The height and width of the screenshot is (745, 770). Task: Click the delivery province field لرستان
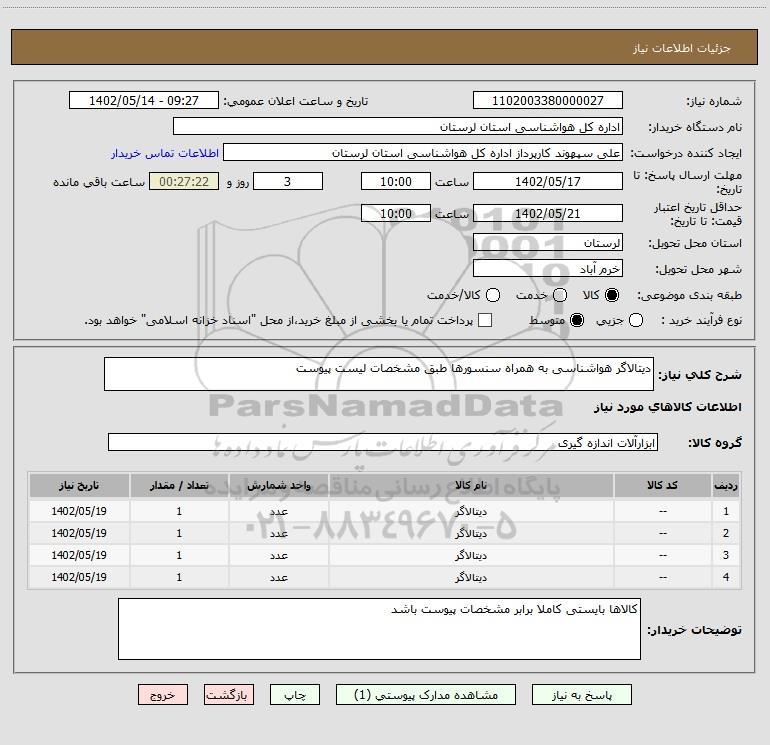[548, 243]
